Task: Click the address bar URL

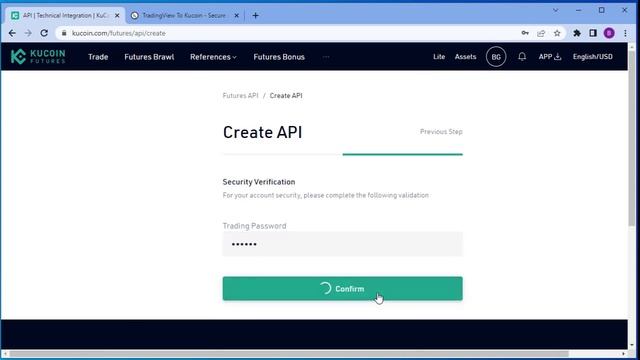Action: tap(119, 33)
